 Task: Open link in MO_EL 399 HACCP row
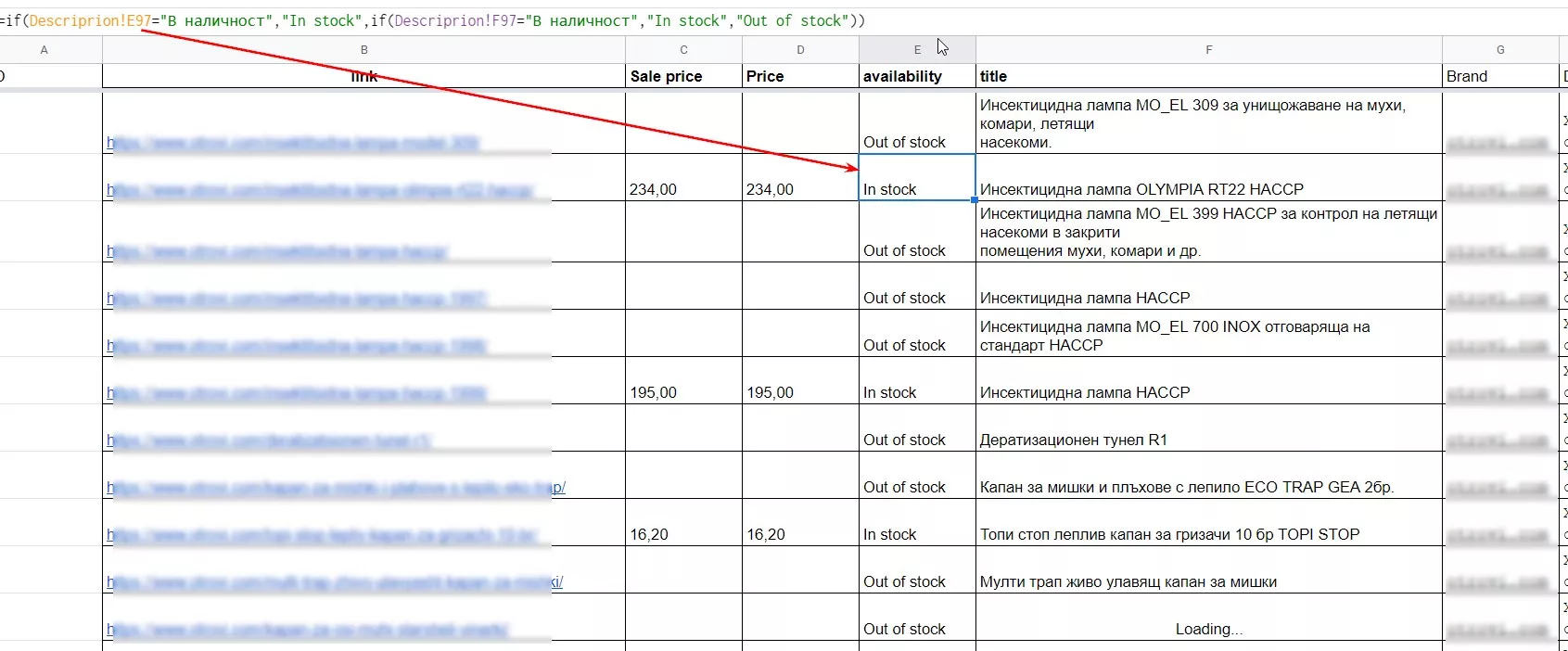coord(277,251)
